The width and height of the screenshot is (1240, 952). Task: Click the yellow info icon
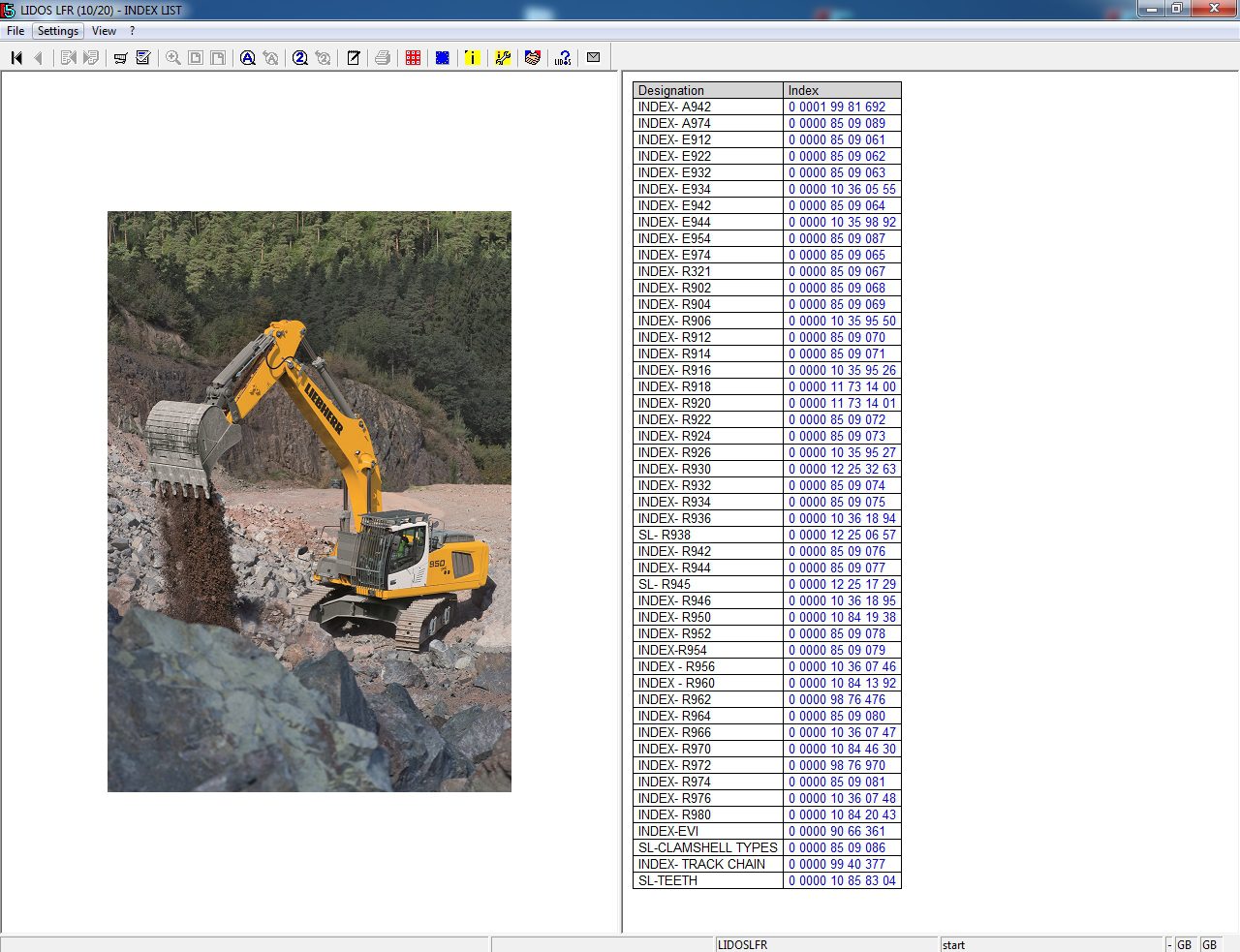point(472,57)
